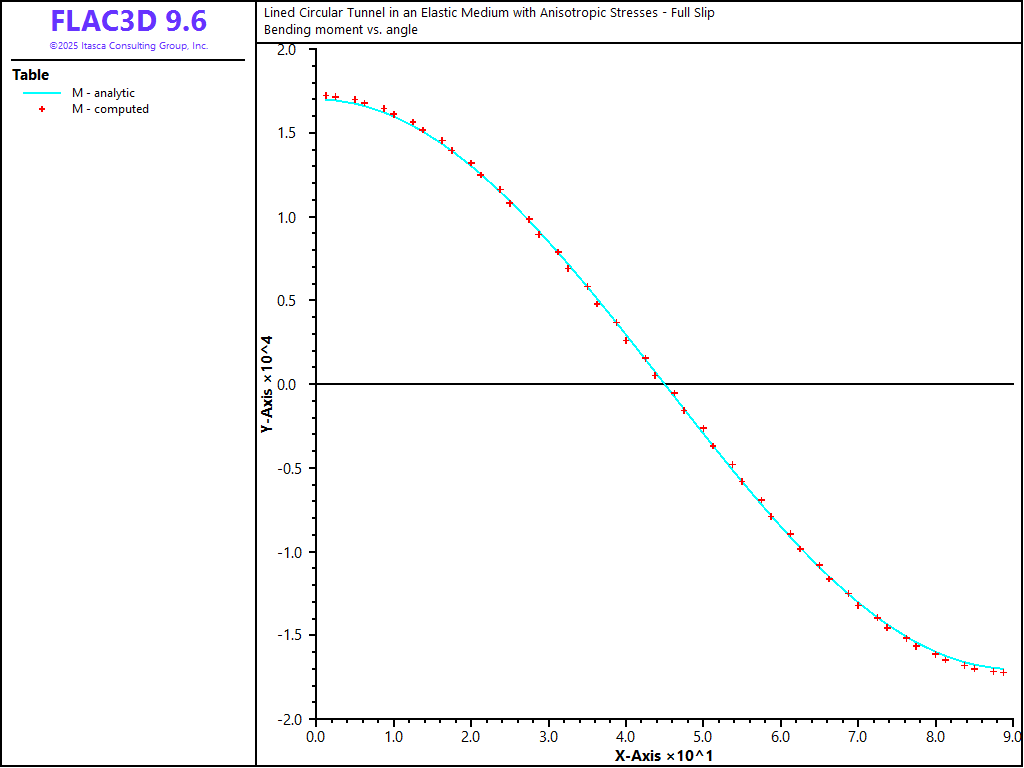Click the FLAC3D 9.6 logo text
1024x768 pixels.
coord(128,22)
